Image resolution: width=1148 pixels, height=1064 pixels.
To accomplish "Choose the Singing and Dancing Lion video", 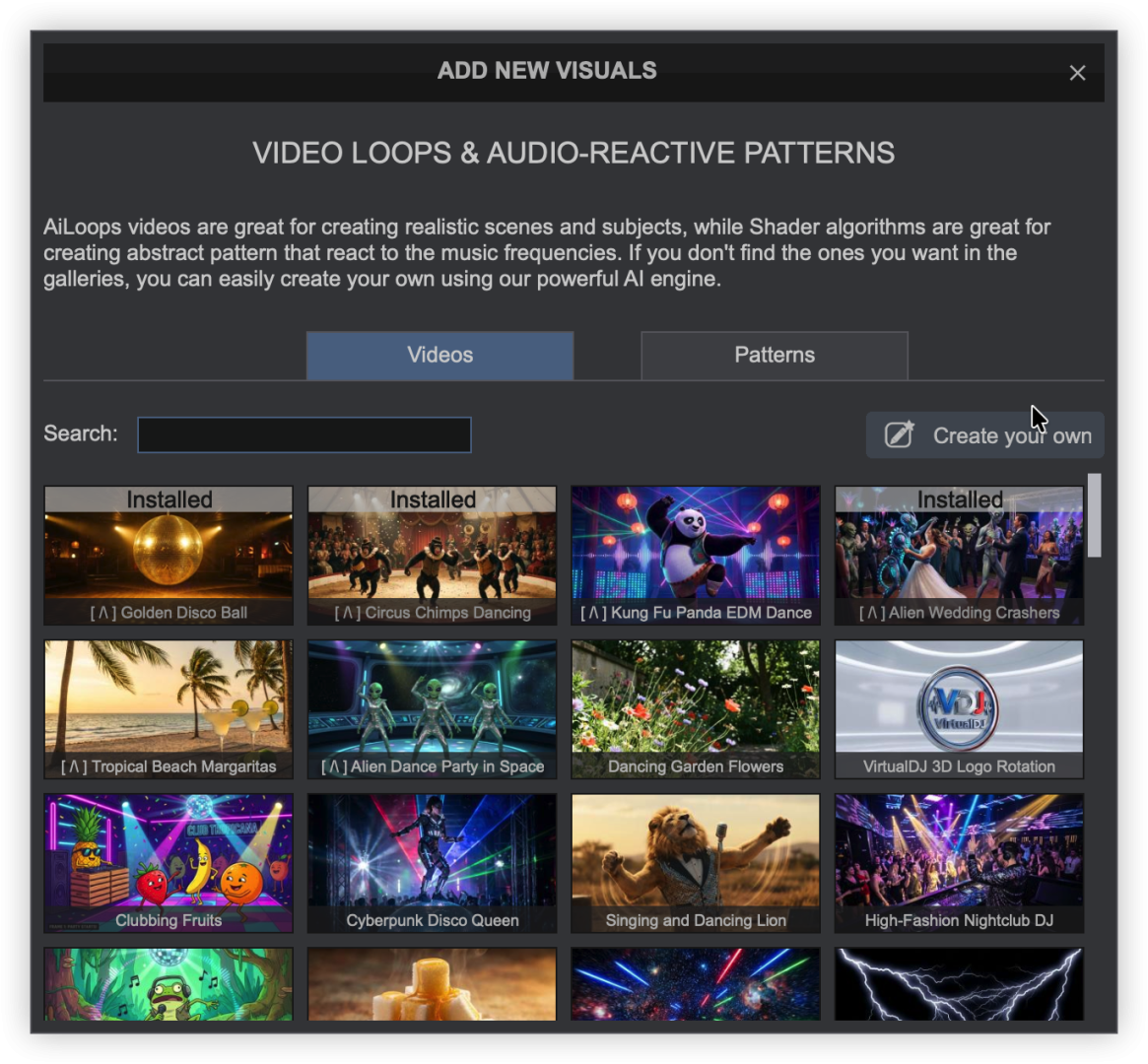I will pyautogui.click(x=696, y=863).
